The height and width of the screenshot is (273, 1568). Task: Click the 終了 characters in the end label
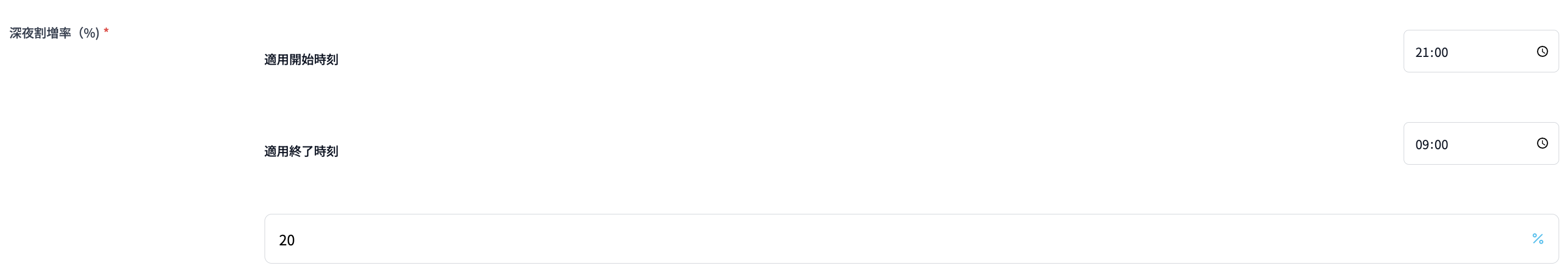301,151
